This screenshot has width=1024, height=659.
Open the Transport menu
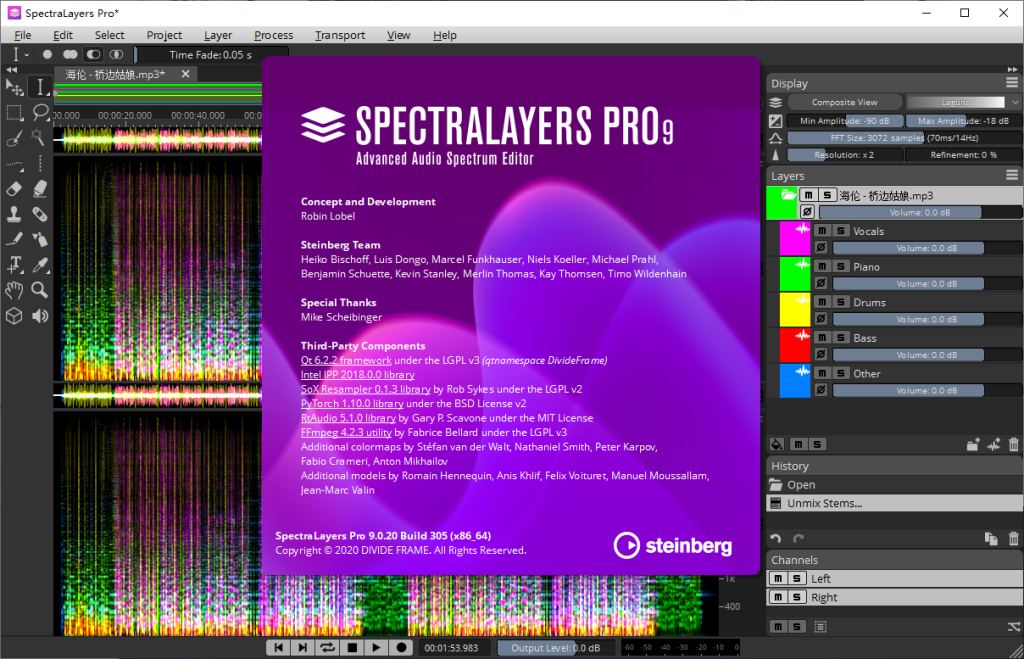pos(340,35)
